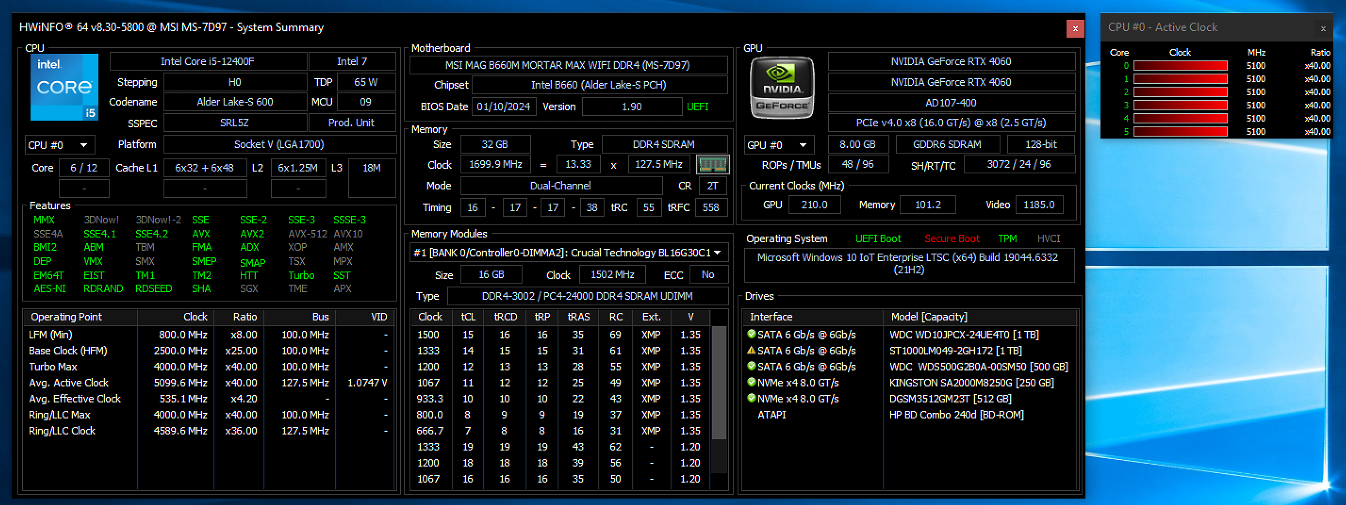Image resolution: width=1346 pixels, height=505 pixels.
Task: Click the 65 W TDP value
Action: click(366, 82)
